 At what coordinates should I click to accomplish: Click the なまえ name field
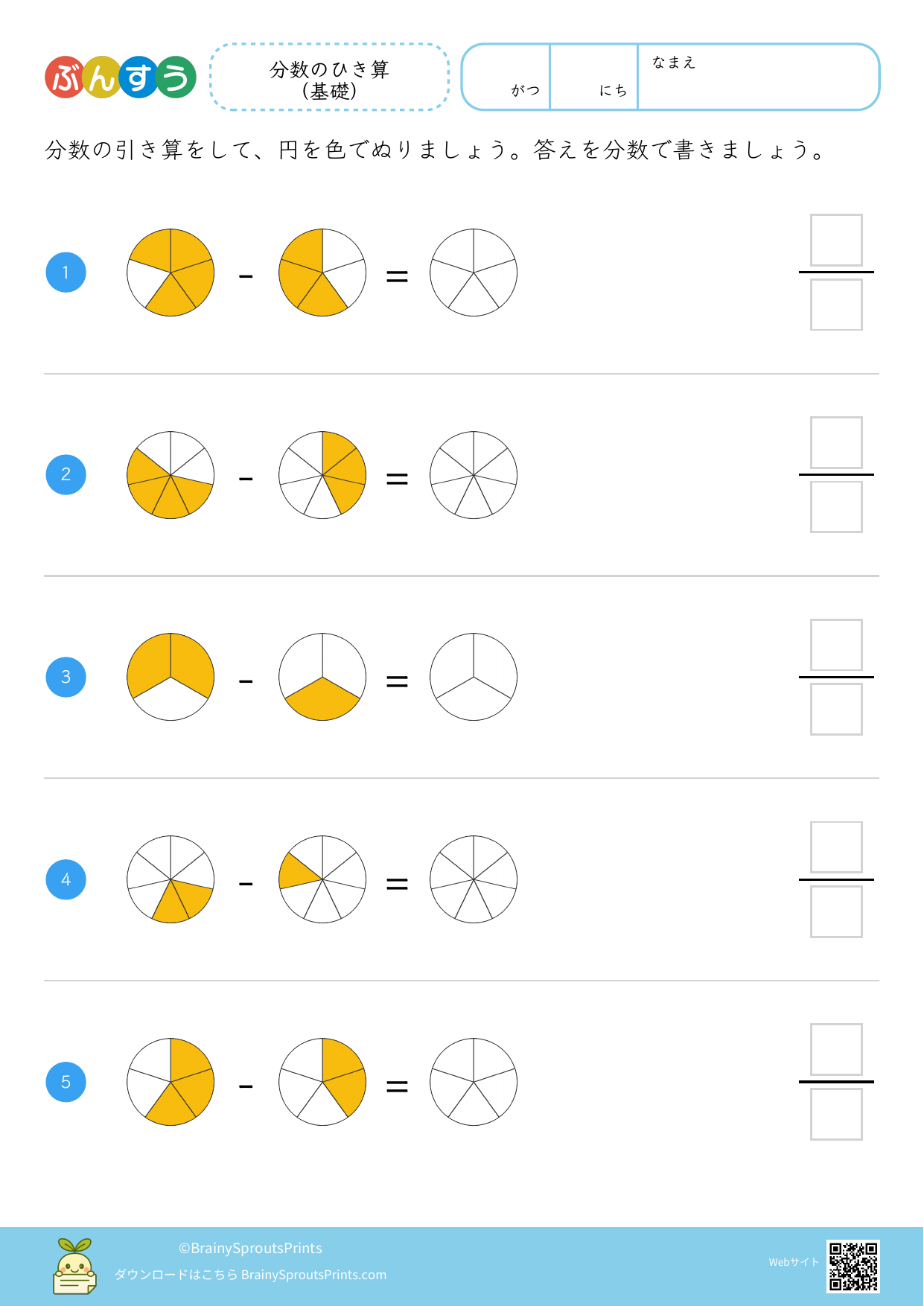pos(758,77)
